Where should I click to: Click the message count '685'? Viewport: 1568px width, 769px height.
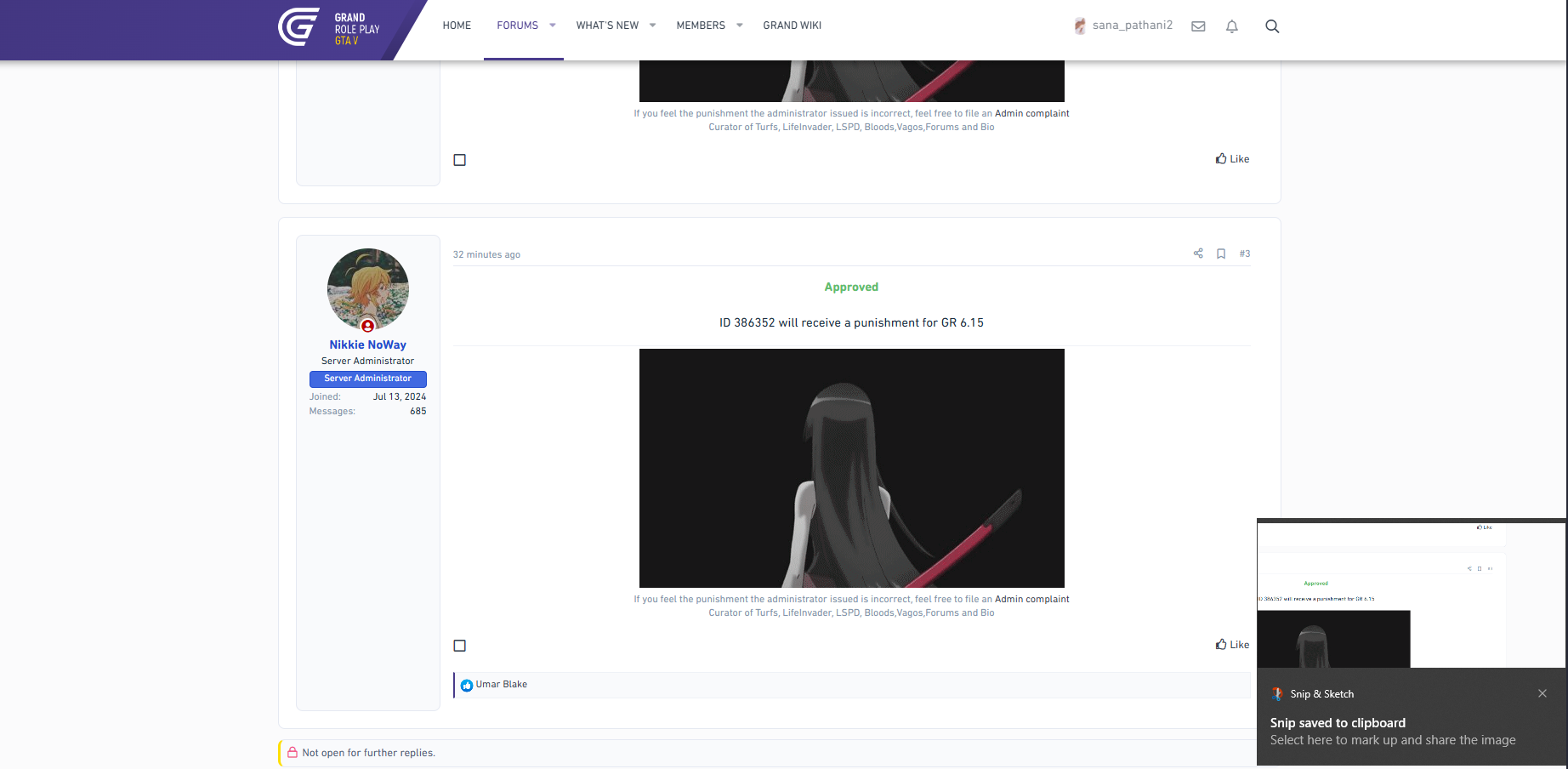(x=418, y=412)
